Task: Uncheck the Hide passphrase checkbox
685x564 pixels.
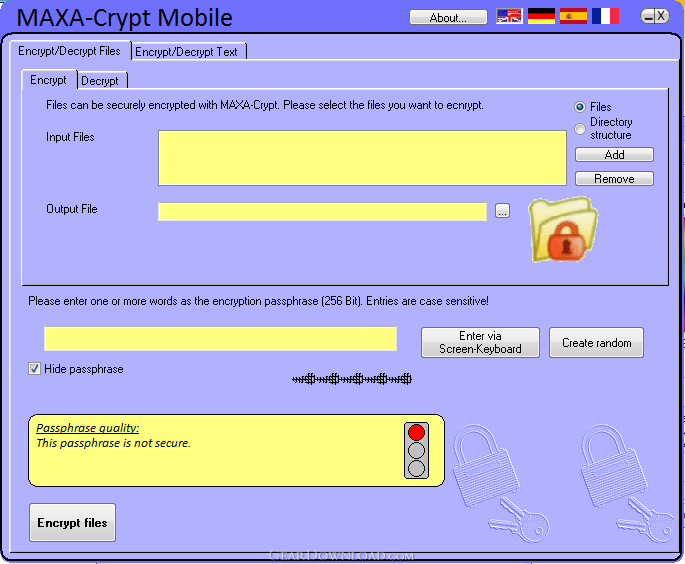Action: tap(35, 369)
